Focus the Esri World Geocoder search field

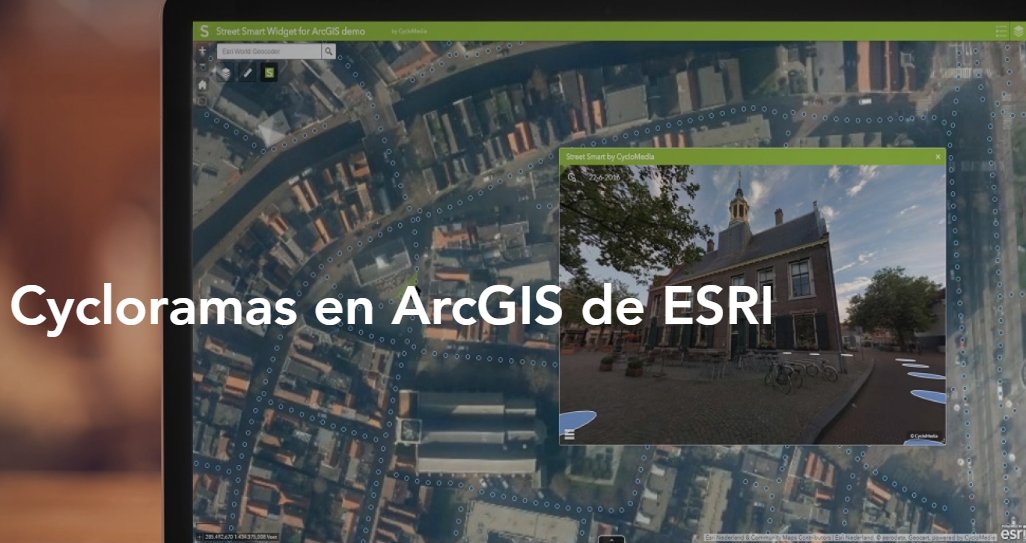pos(269,51)
